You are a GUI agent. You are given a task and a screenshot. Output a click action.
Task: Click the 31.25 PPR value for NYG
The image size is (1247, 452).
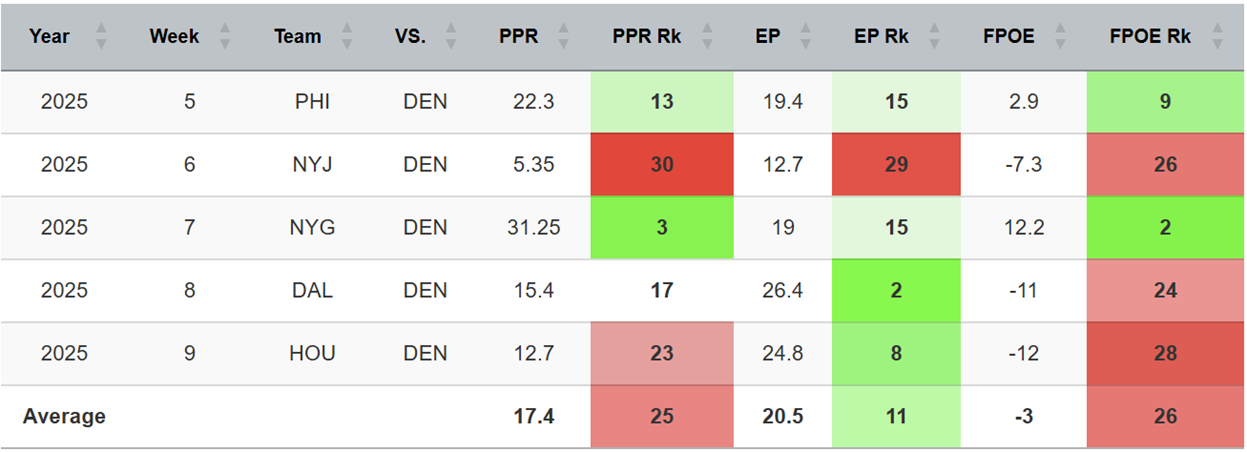[534, 227]
